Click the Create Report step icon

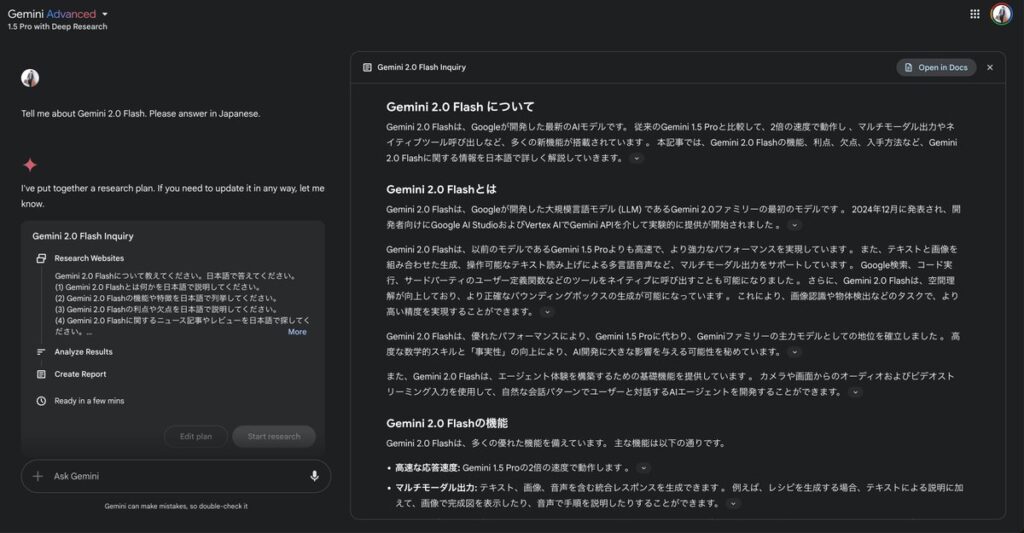(41, 374)
